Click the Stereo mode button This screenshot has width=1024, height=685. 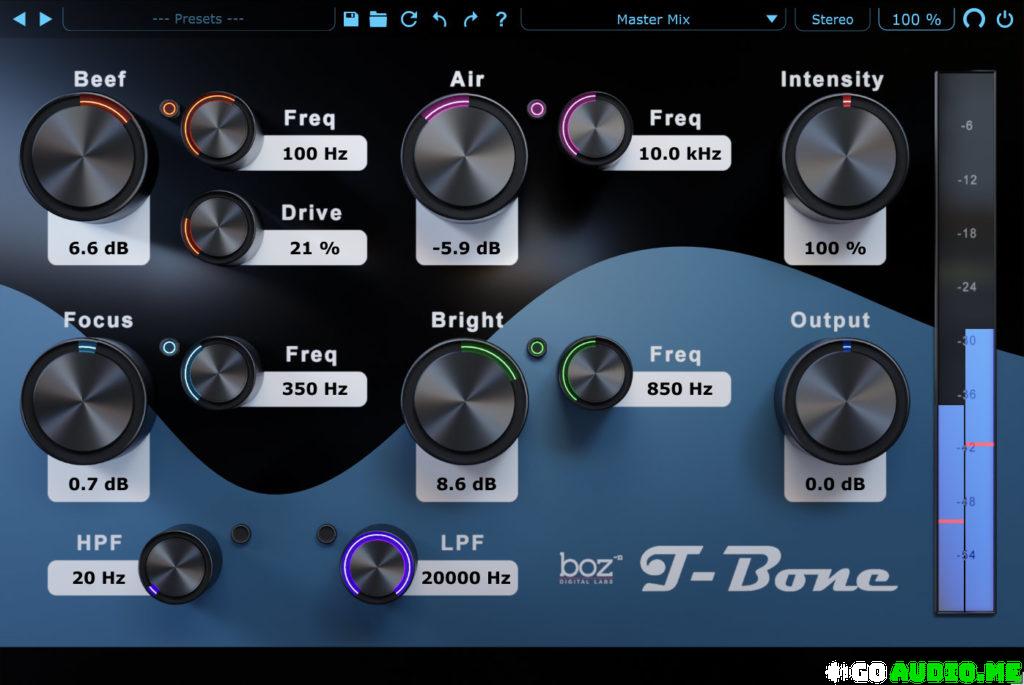tap(832, 20)
